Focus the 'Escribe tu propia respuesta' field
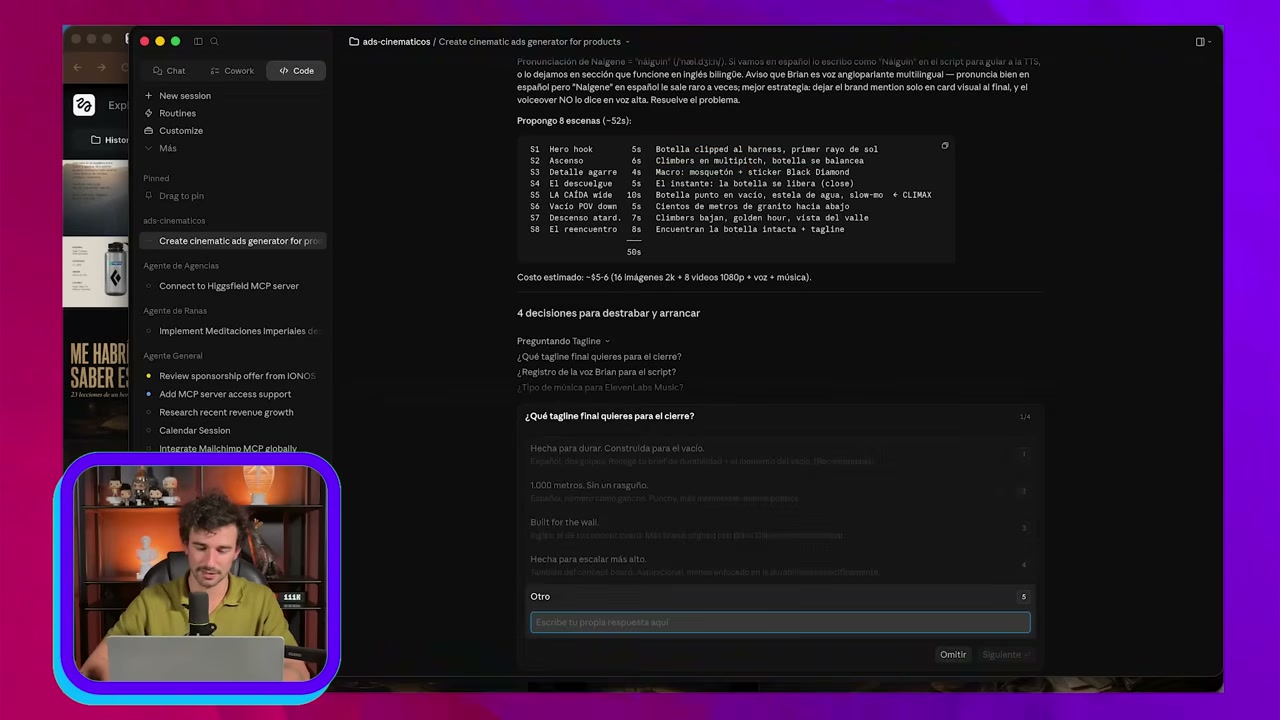Screen dimensions: 1280x720 [780, 622]
